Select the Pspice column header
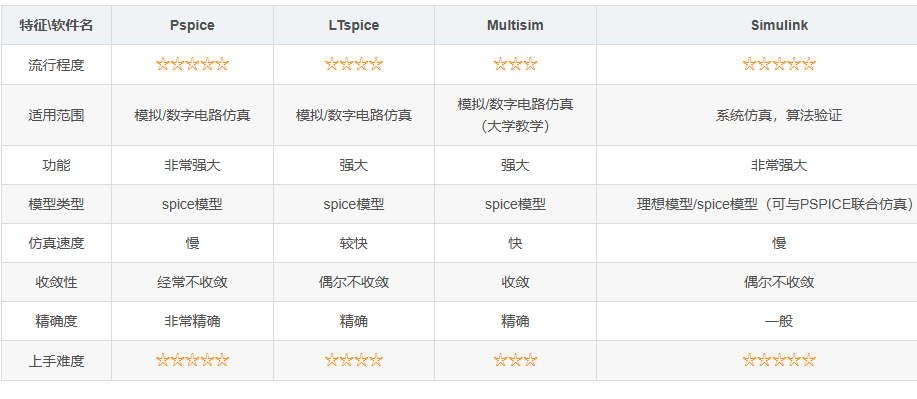917x399 pixels. [192, 25]
